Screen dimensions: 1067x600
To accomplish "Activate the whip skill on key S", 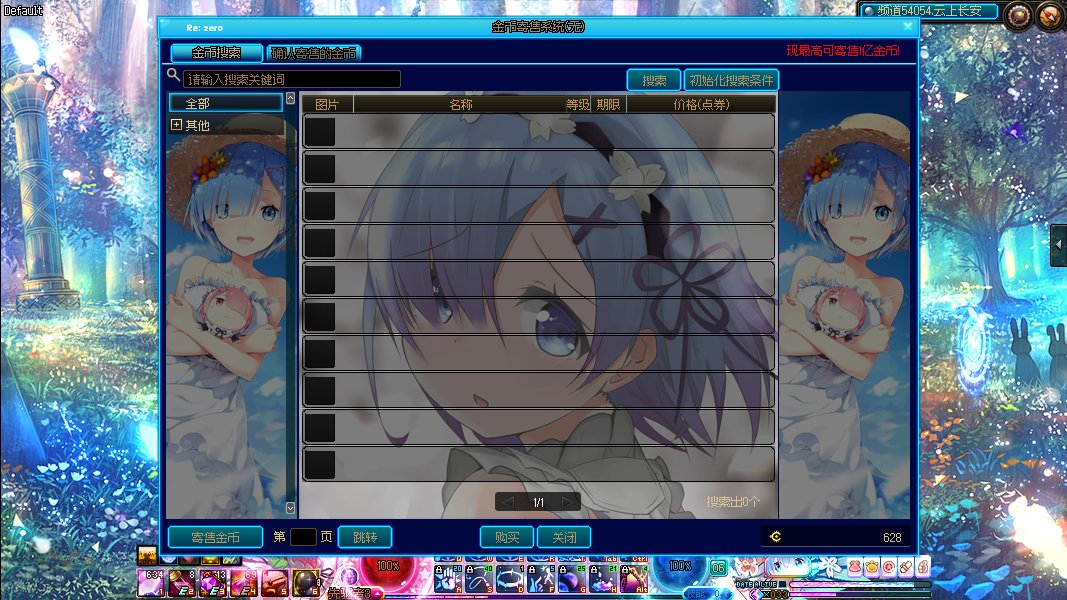I will click(x=479, y=579).
